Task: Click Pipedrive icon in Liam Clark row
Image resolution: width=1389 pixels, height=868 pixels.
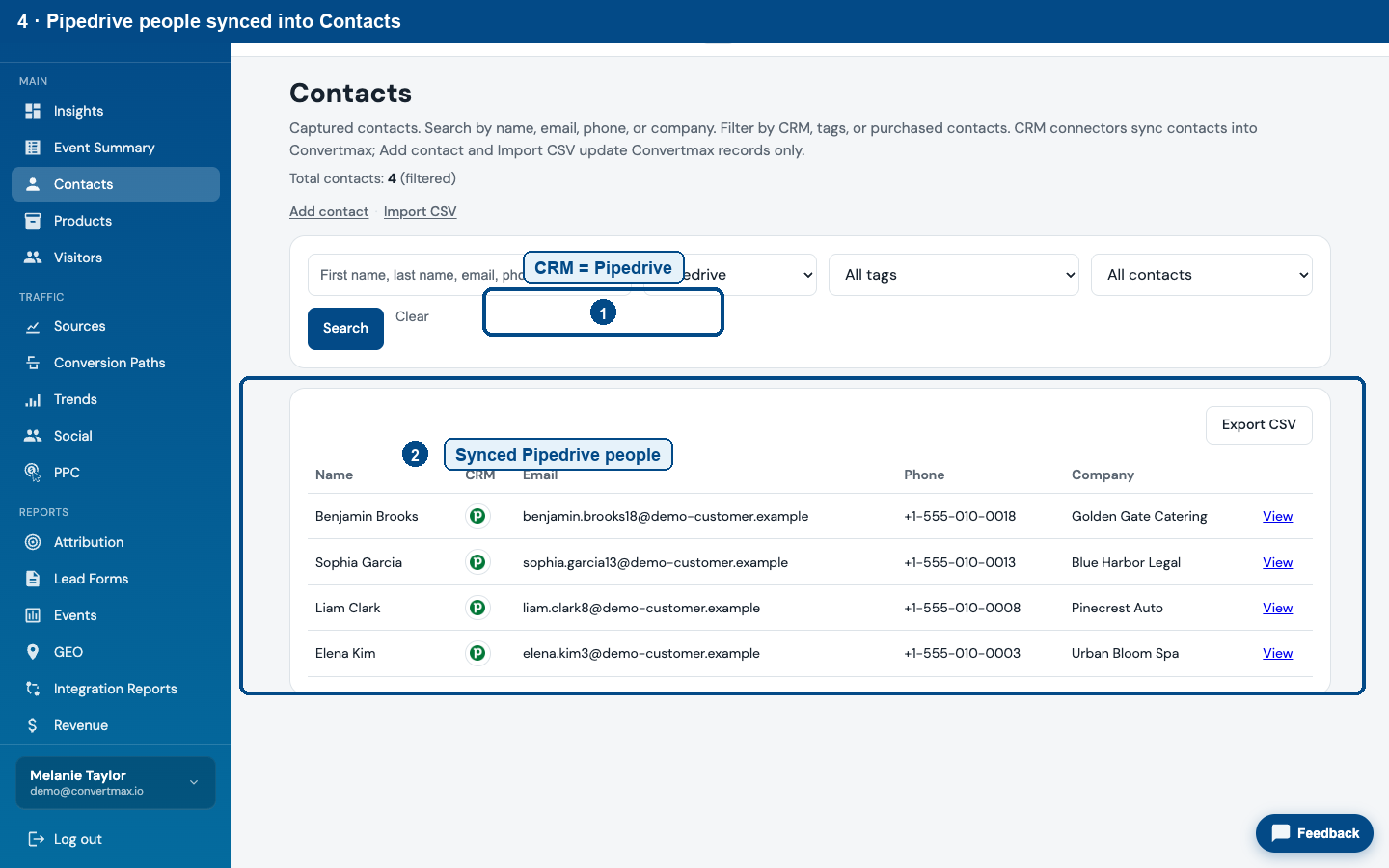Action: click(x=477, y=608)
